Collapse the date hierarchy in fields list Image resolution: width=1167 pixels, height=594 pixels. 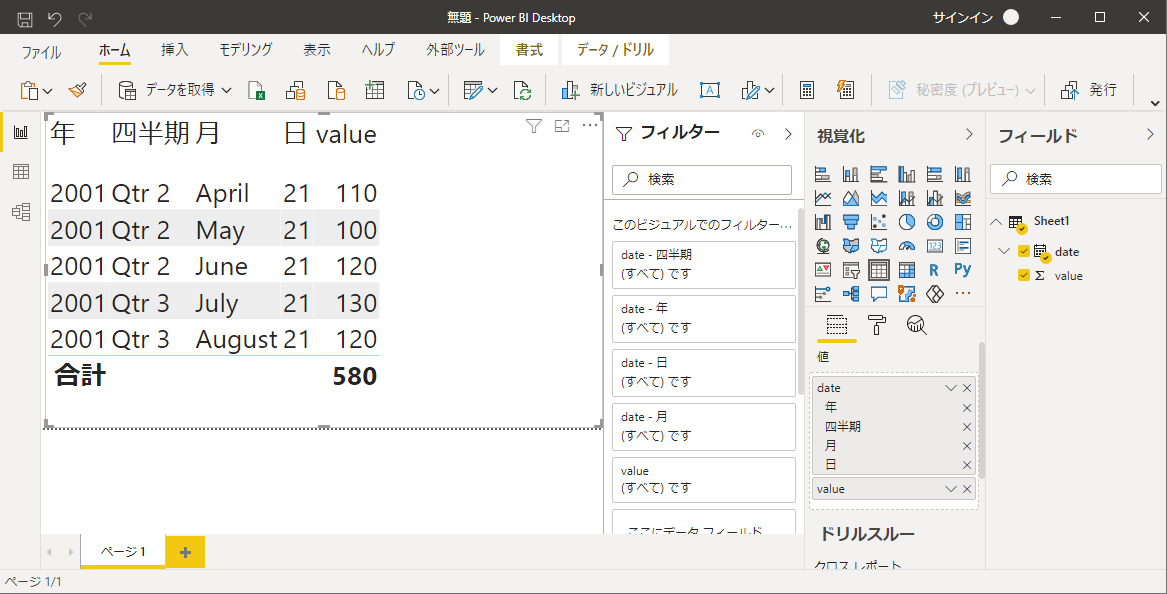coord(1004,252)
